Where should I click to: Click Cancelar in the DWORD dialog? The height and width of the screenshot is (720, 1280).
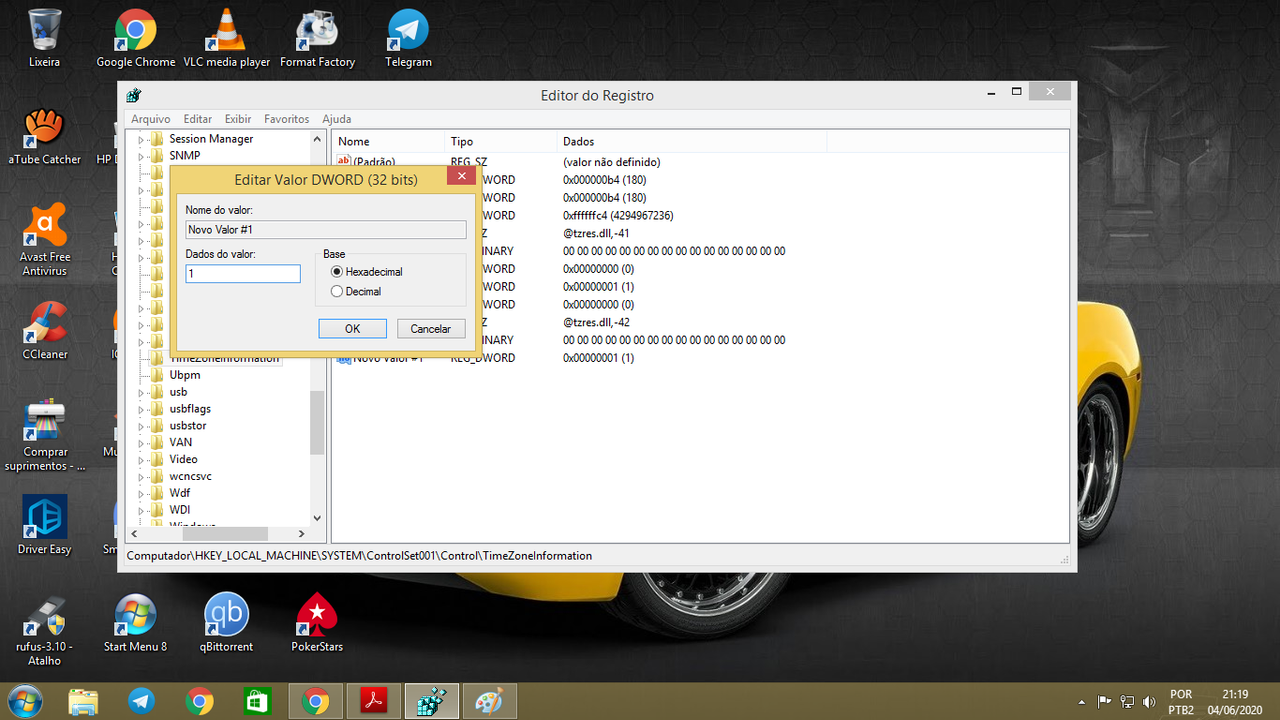tap(431, 329)
